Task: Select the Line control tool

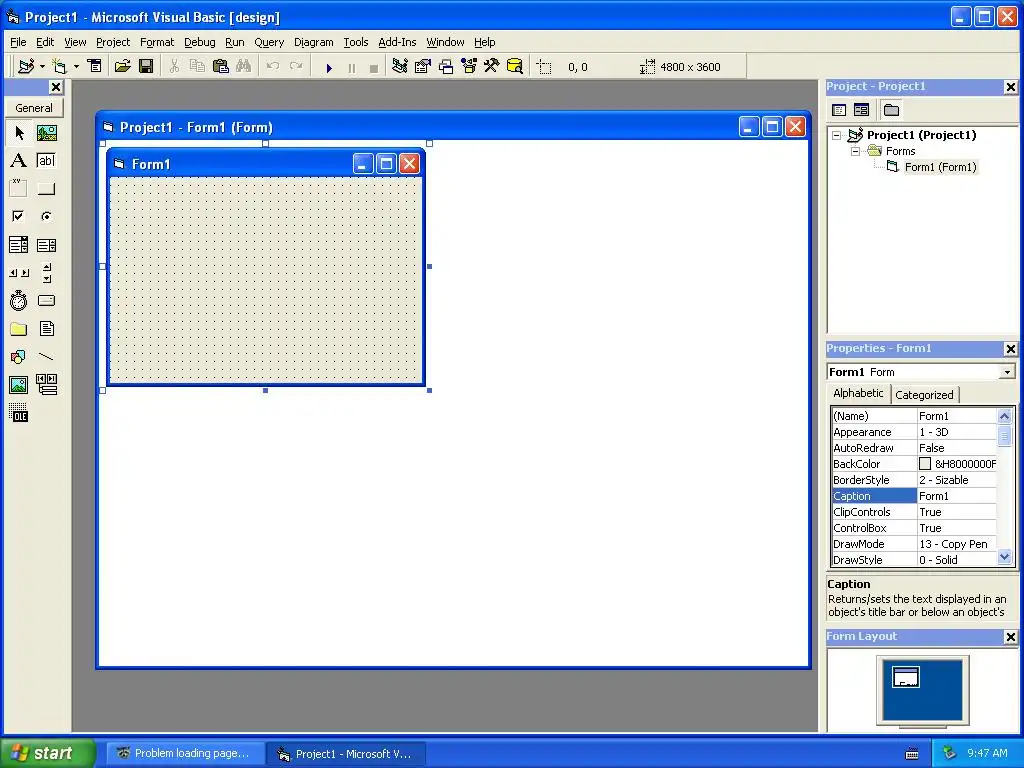Action: pyautogui.click(x=46, y=357)
